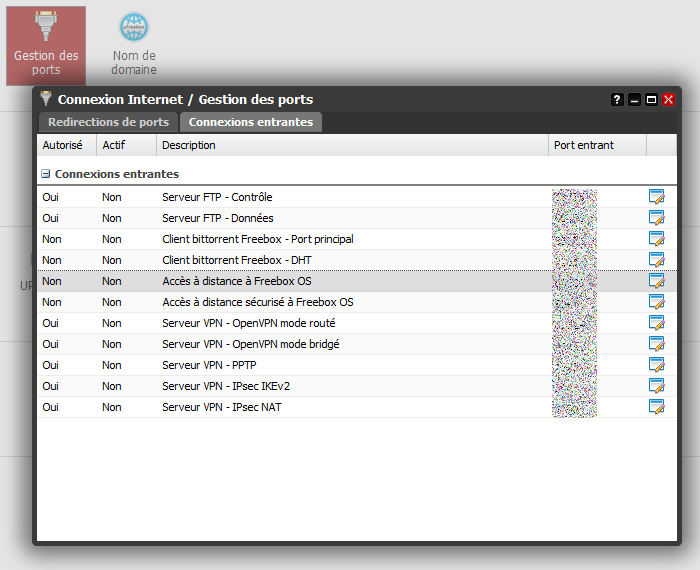
Task: Edit the Serveur VPN - IPsec NAT entry
Action: [x=657, y=407]
